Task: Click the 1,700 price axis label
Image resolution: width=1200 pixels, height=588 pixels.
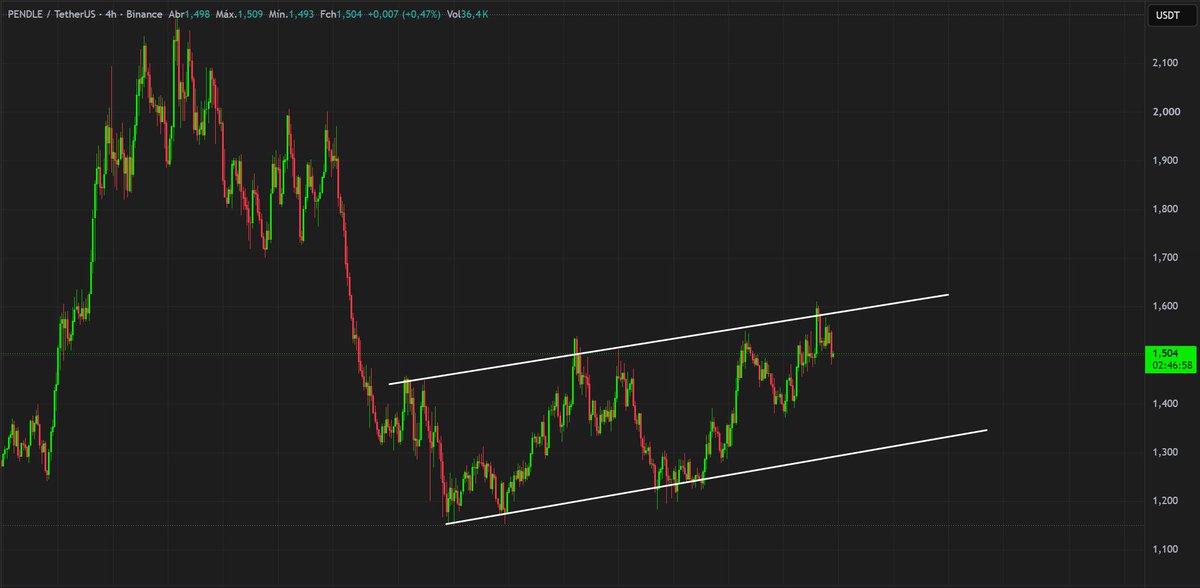Action: (x=1164, y=258)
